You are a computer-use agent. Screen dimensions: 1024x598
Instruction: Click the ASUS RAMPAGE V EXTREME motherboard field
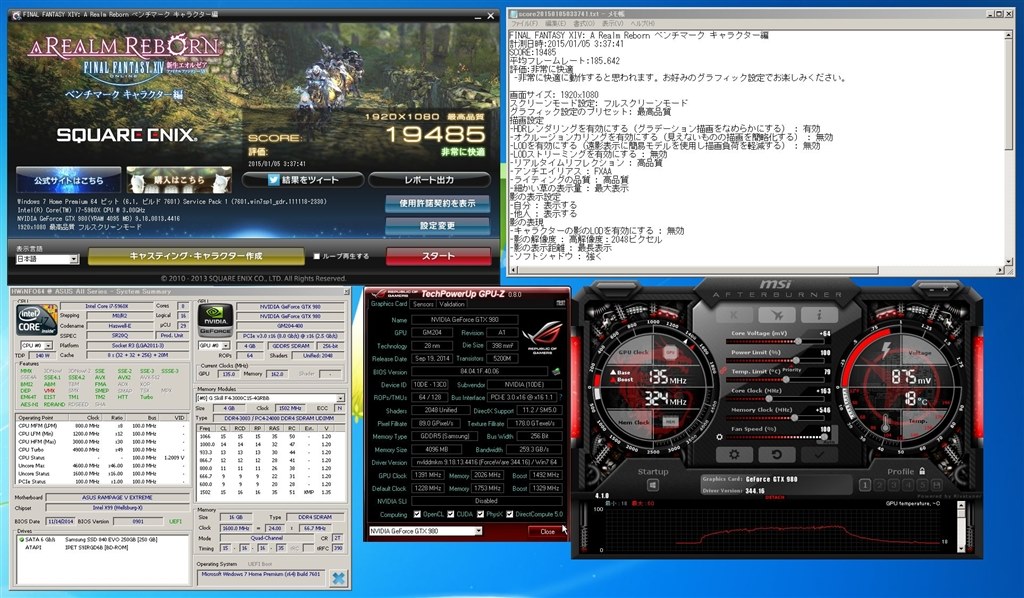pyautogui.click(x=117, y=497)
